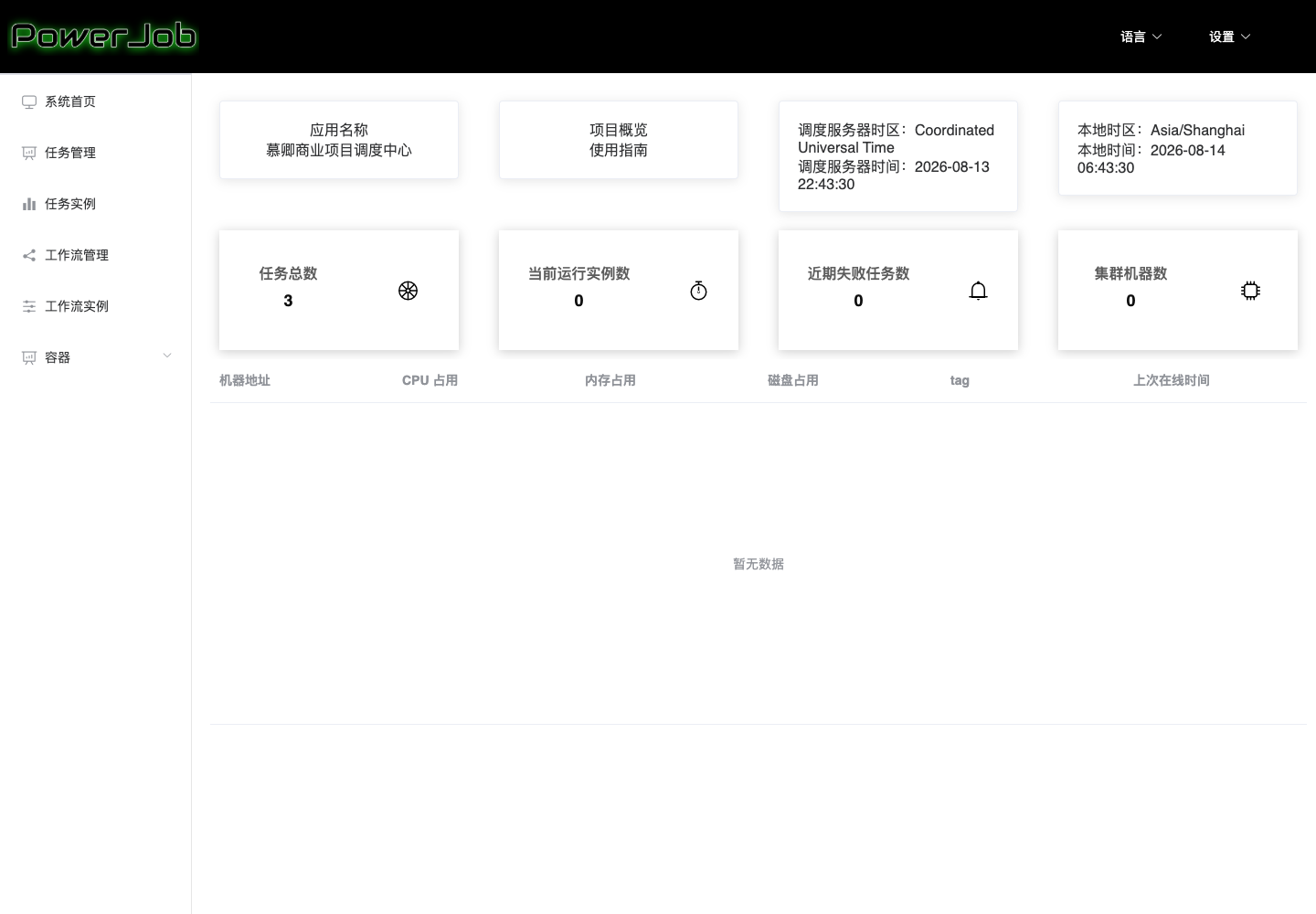Click the icon beside 任务管理
The image size is (1316, 914).
(x=29, y=153)
